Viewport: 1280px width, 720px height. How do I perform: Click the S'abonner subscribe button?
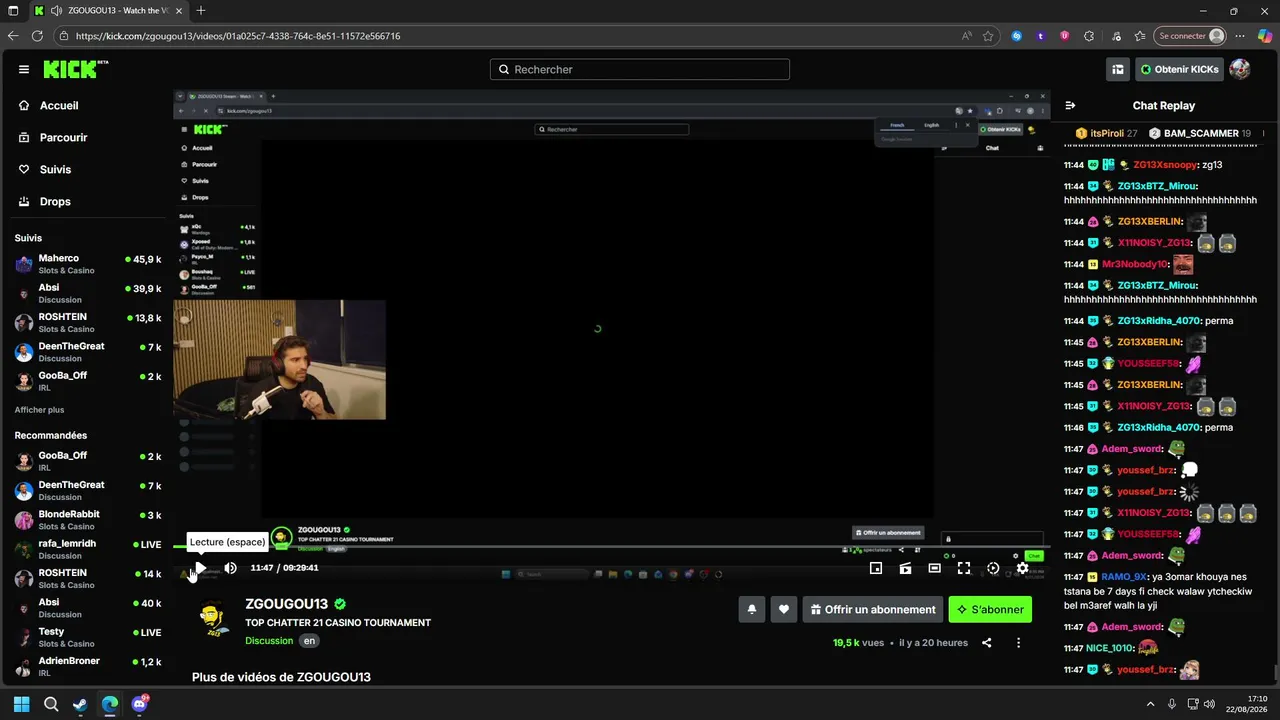pyautogui.click(x=990, y=609)
